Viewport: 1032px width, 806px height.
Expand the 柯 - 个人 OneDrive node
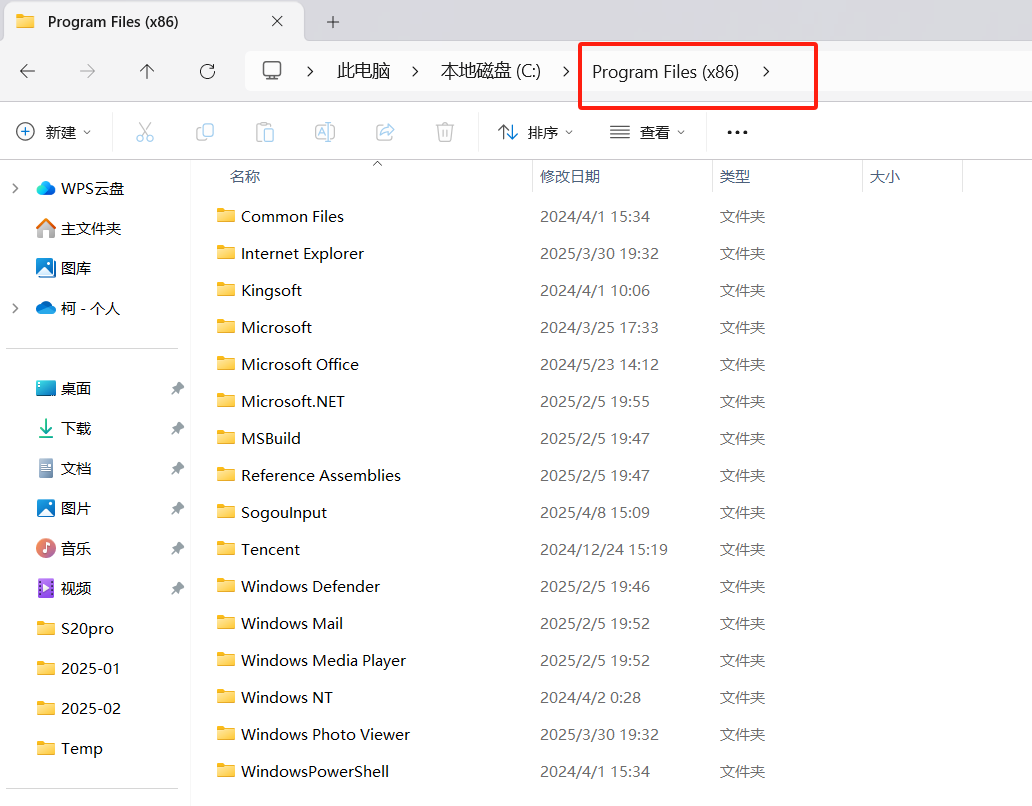click(x=15, y=308)
